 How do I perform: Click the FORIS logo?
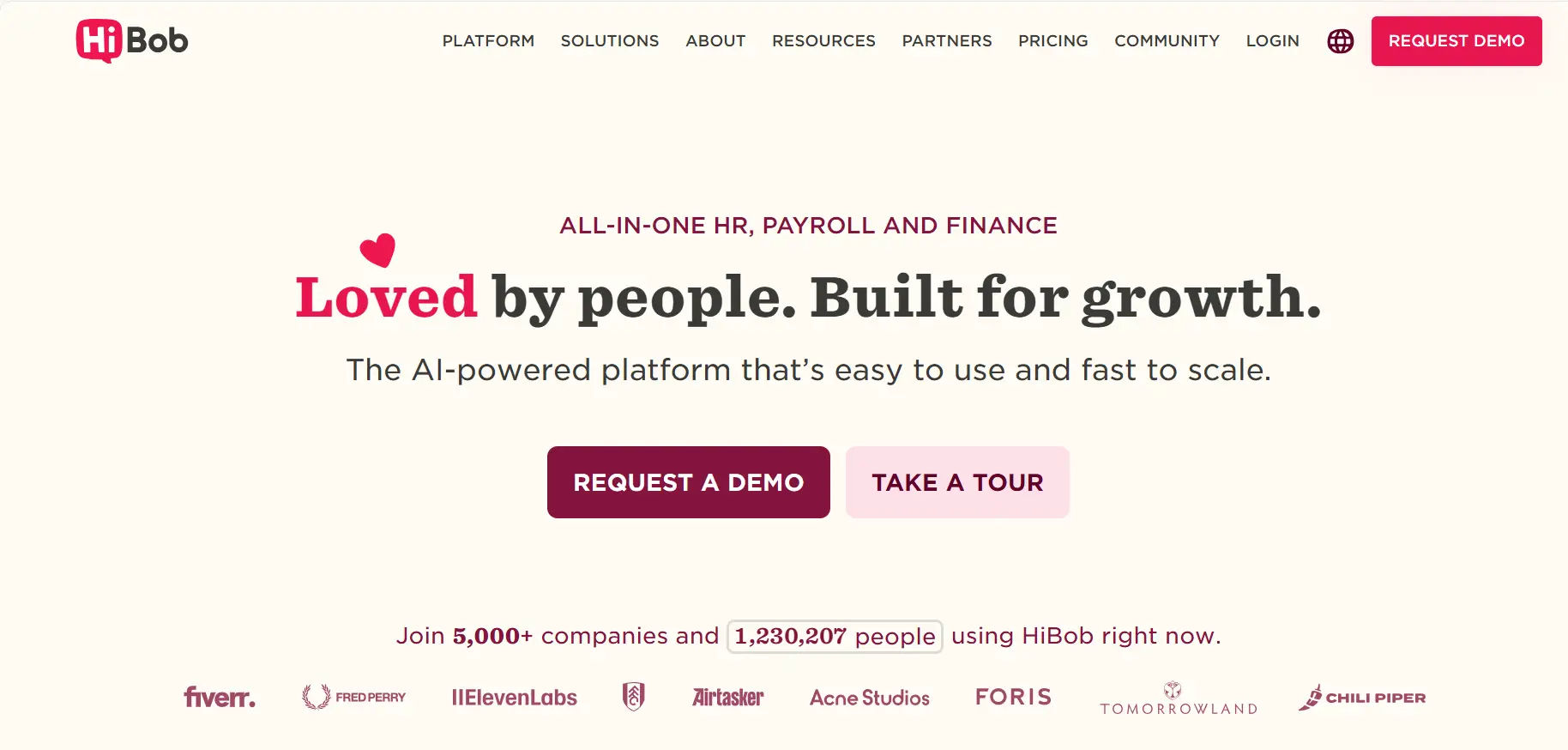pyautogui.click(x=1013, y=696)
